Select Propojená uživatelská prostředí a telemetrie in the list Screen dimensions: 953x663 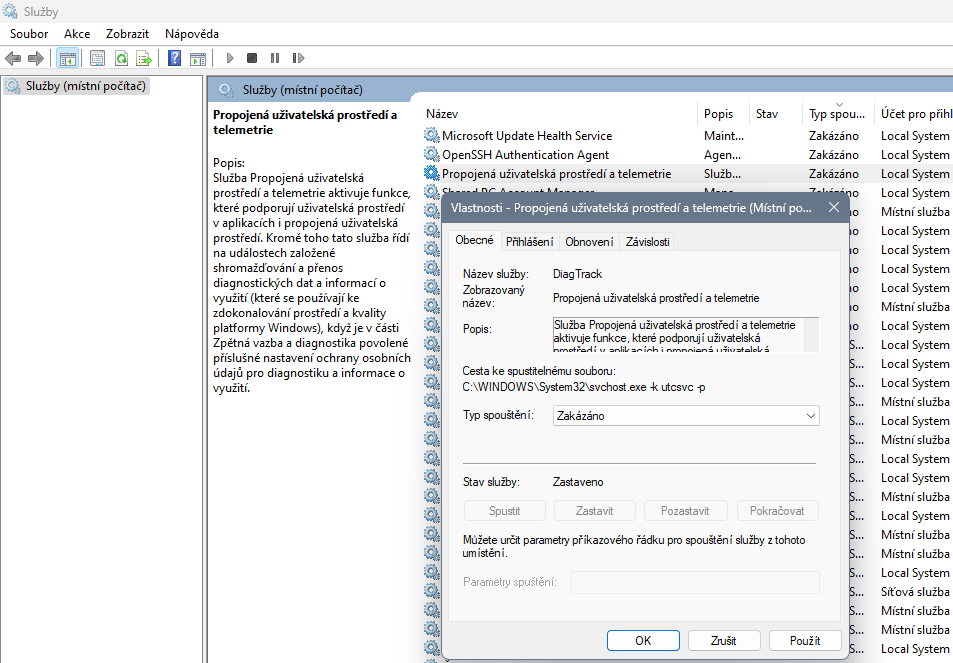(556, 173)
